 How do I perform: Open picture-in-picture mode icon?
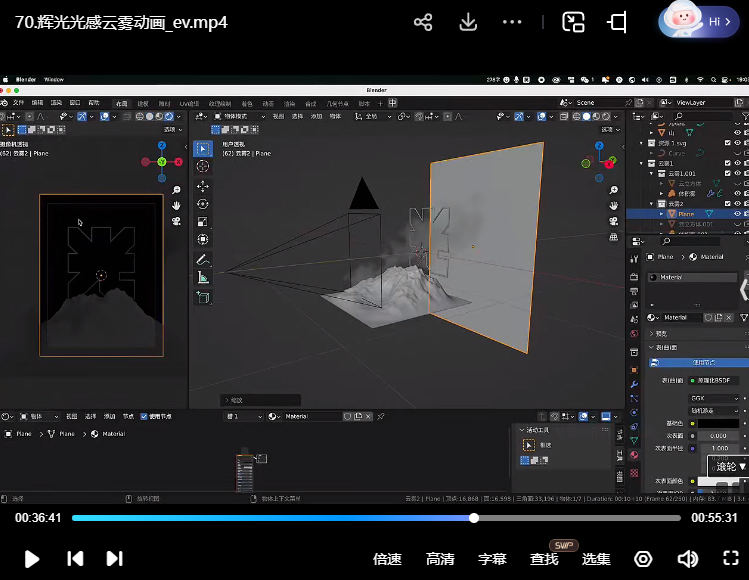point(573,22)
